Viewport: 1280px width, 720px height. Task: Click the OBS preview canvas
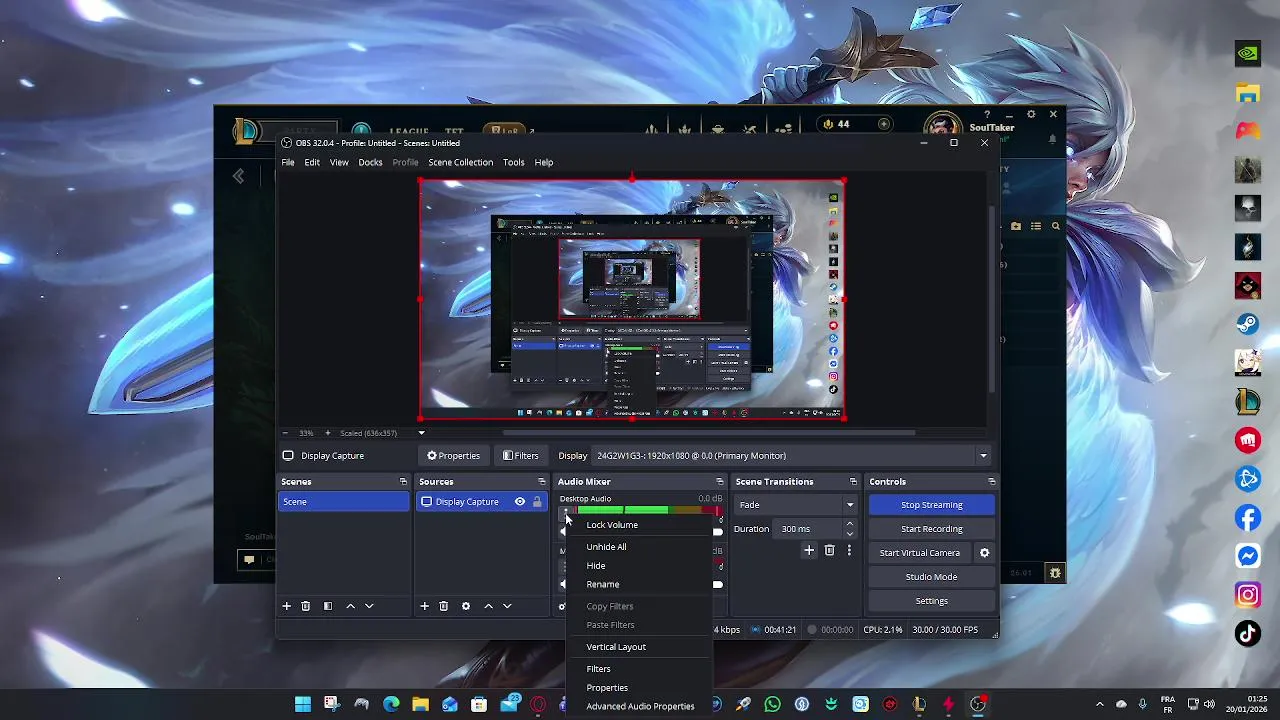pyautogui.click(x=631, y=300)
